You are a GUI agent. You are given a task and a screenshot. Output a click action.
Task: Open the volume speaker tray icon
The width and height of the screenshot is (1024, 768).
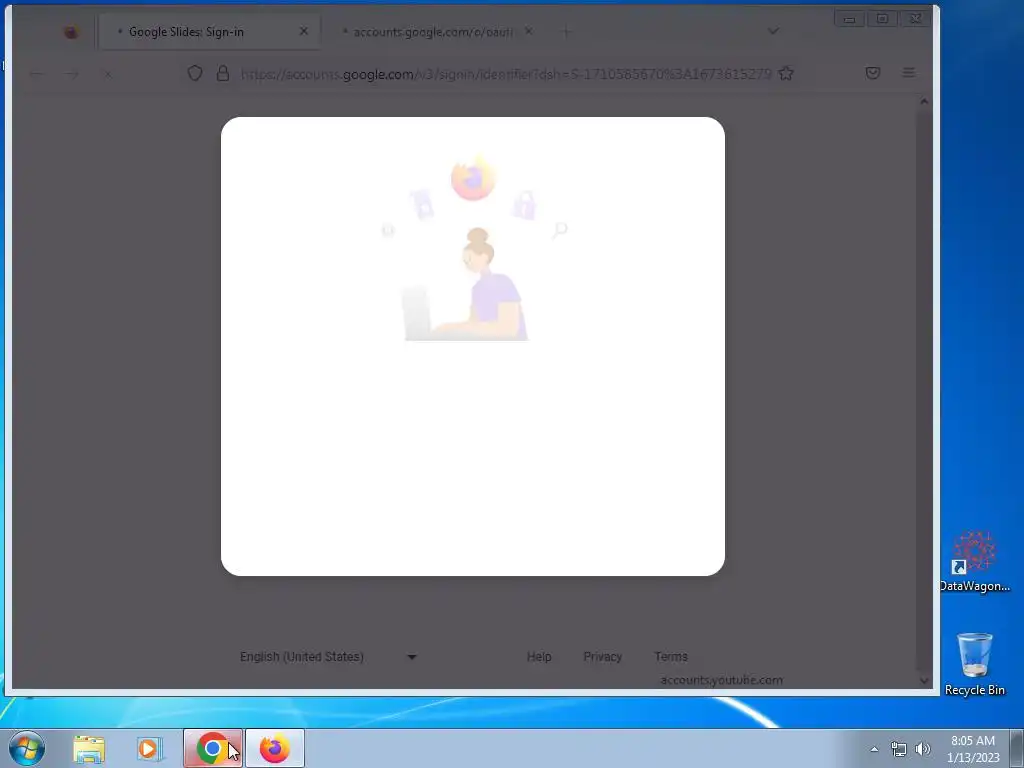(923, 749)
